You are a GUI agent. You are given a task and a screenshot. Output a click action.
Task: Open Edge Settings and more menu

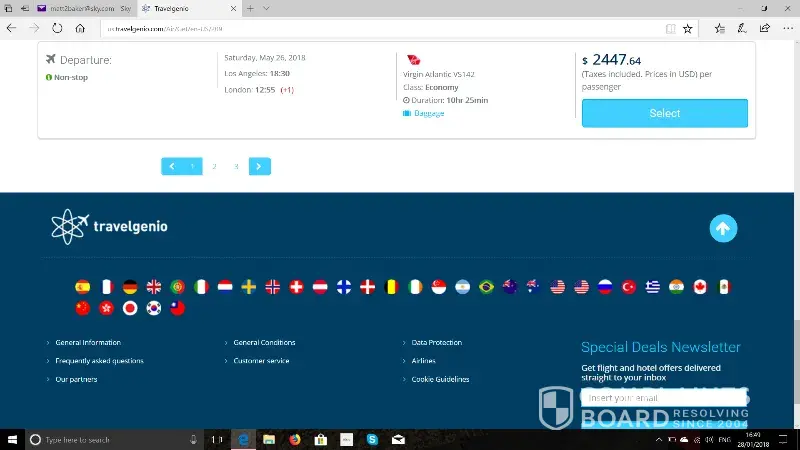pos(788,29)
